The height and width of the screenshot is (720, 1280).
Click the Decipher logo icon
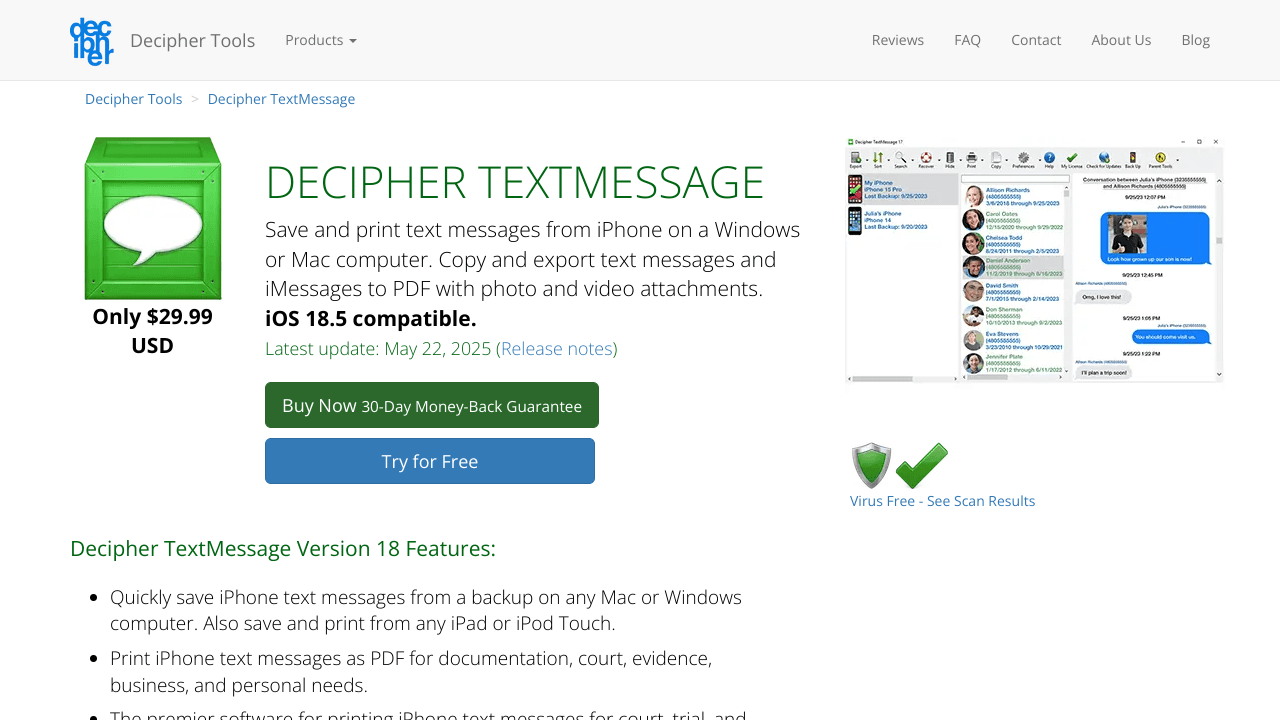tap(92, 41)
